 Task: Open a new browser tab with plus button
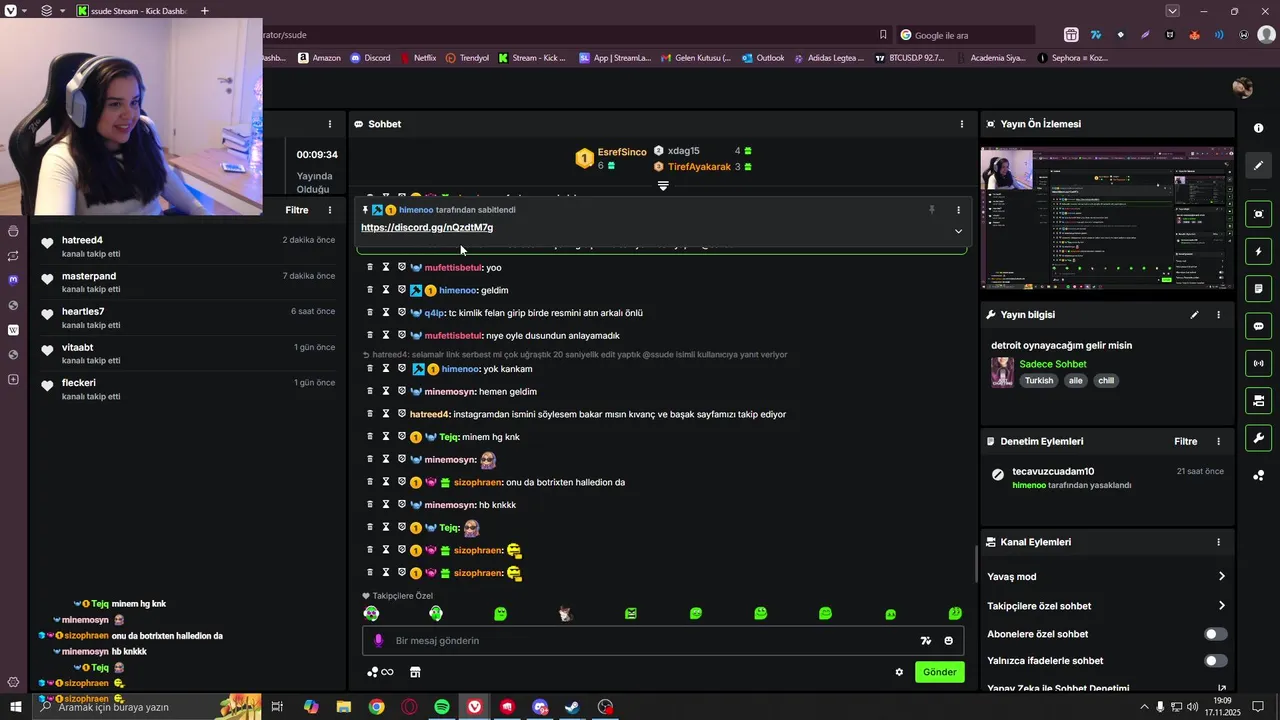(x=205, y=11)
